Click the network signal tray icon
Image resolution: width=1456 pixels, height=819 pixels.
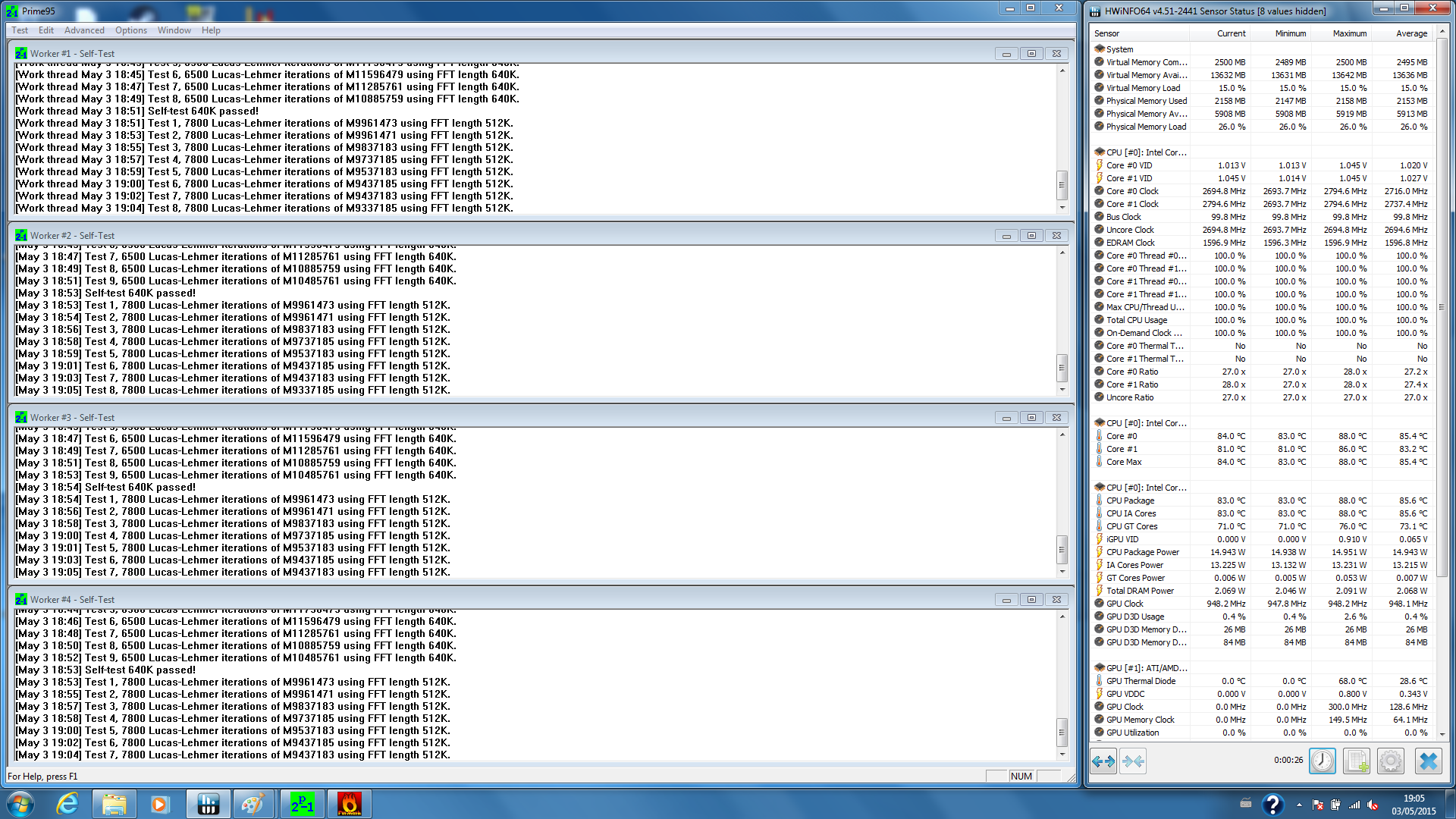[x=1354, y=805]
